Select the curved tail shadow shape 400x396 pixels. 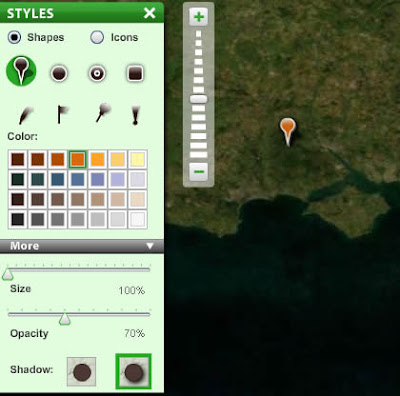coord(26,115)
